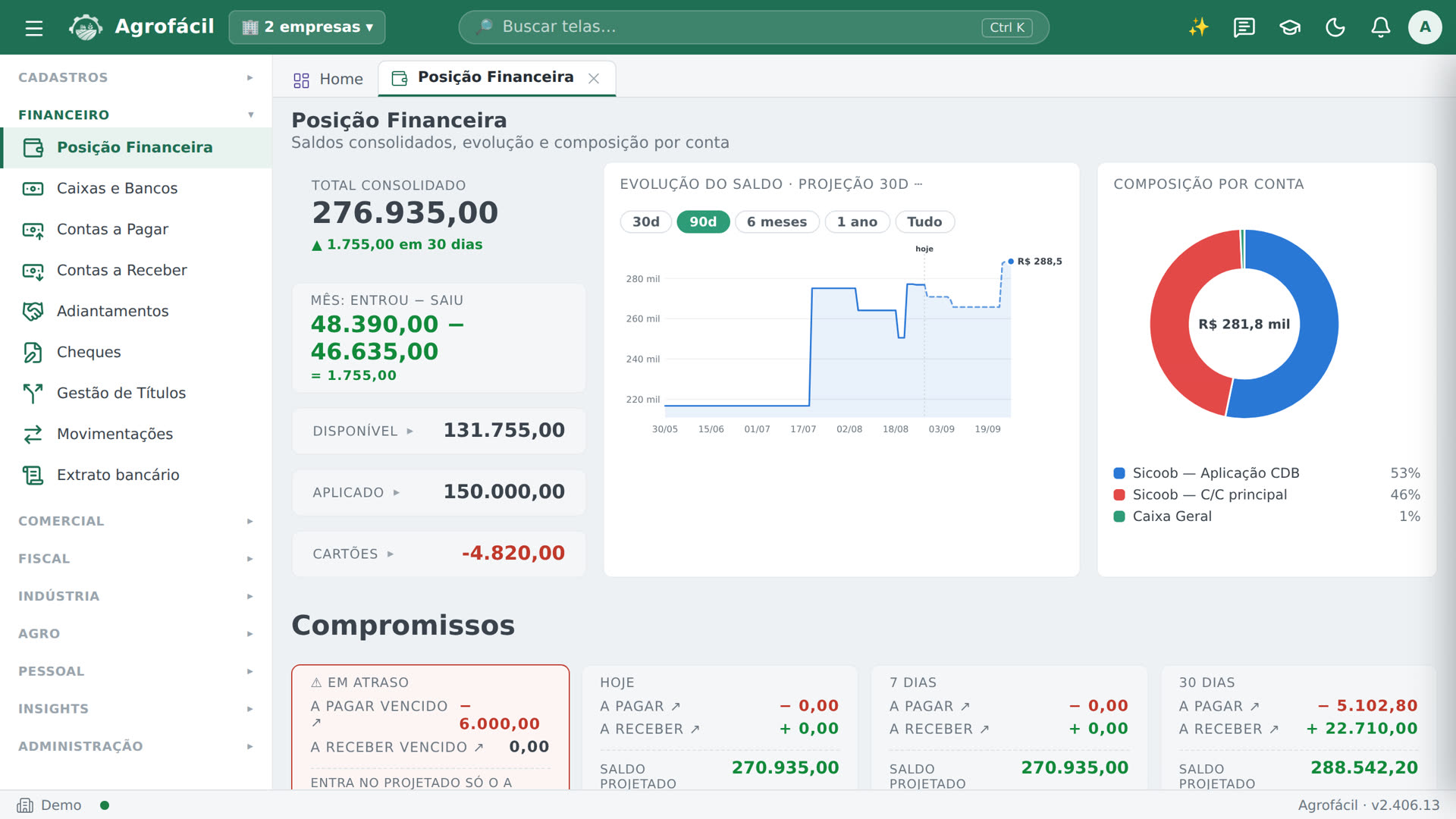Screen dimensions: 1456x819
Task: Open Contas a Pagar menu item
Action: [x=136, y=229]
